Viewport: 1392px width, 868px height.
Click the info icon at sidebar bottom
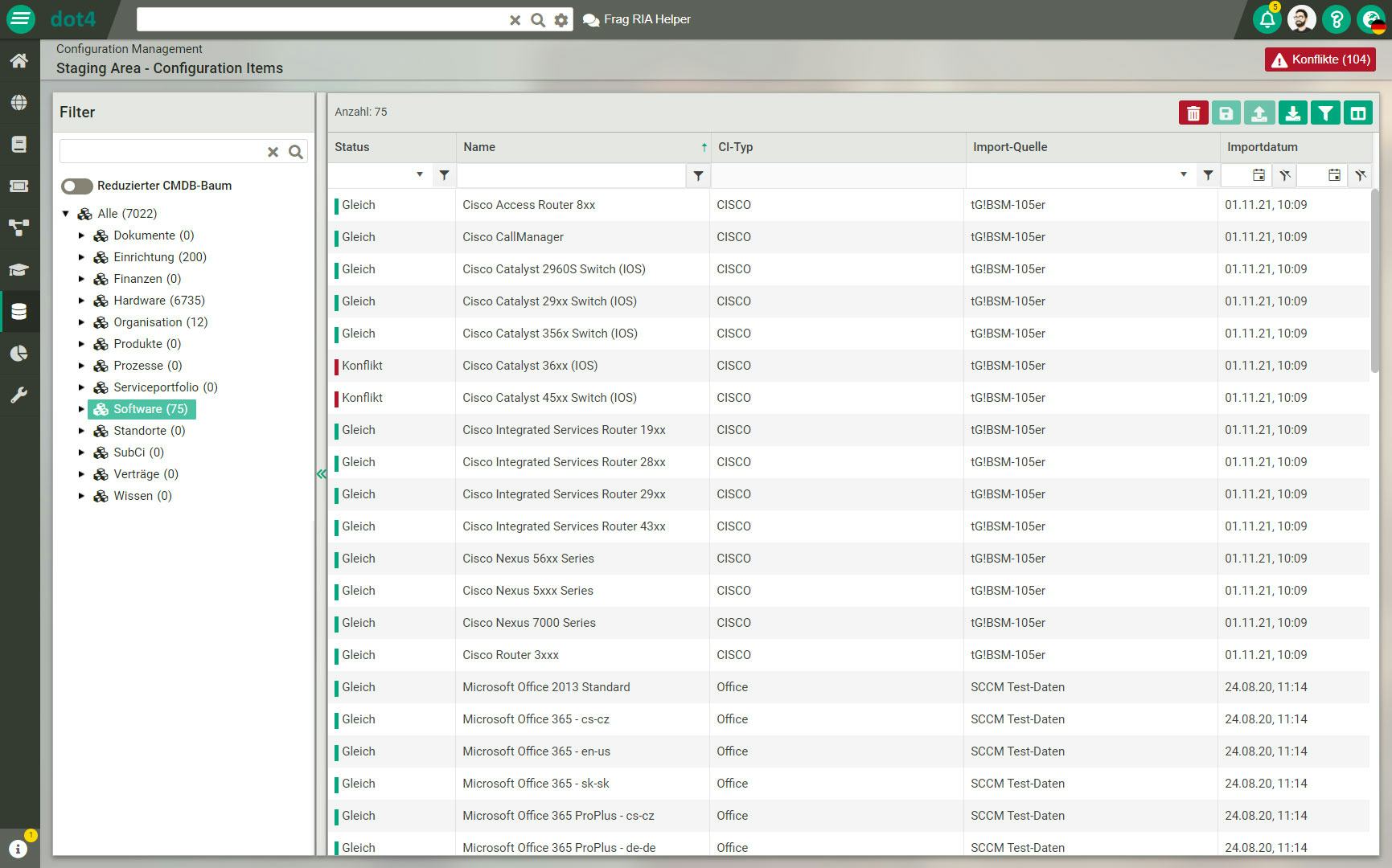[x=18, y=849]
